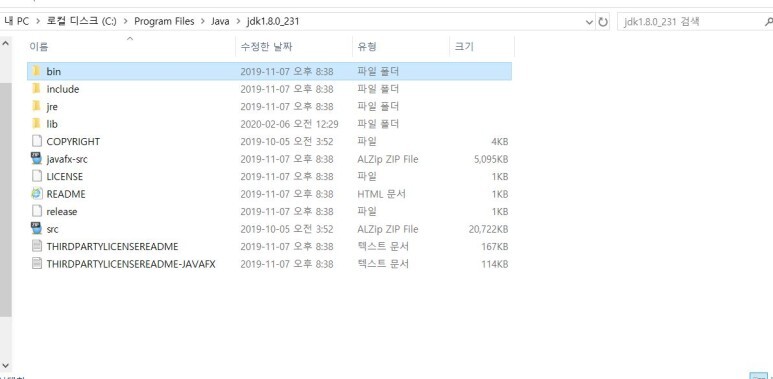Click the COPYRIGHT file icon
This screenshot has width=773, height=379.
point(36,141)
